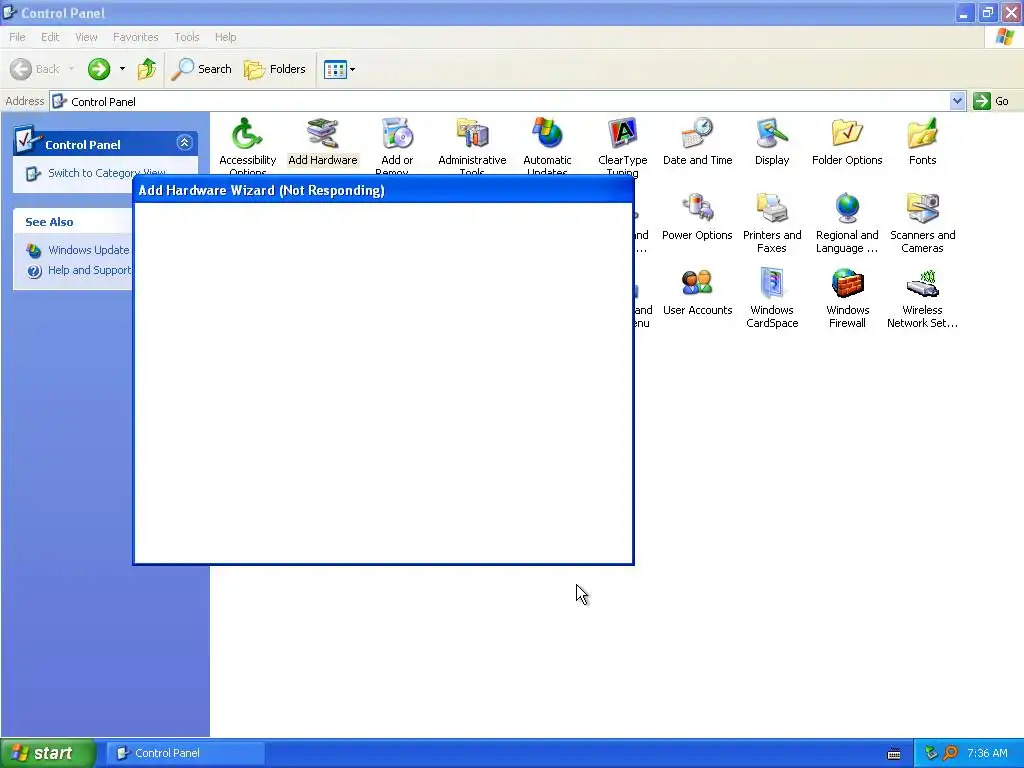Select Control Panel taskbar button
This screenshot has width=1024, height=768.
185,753
